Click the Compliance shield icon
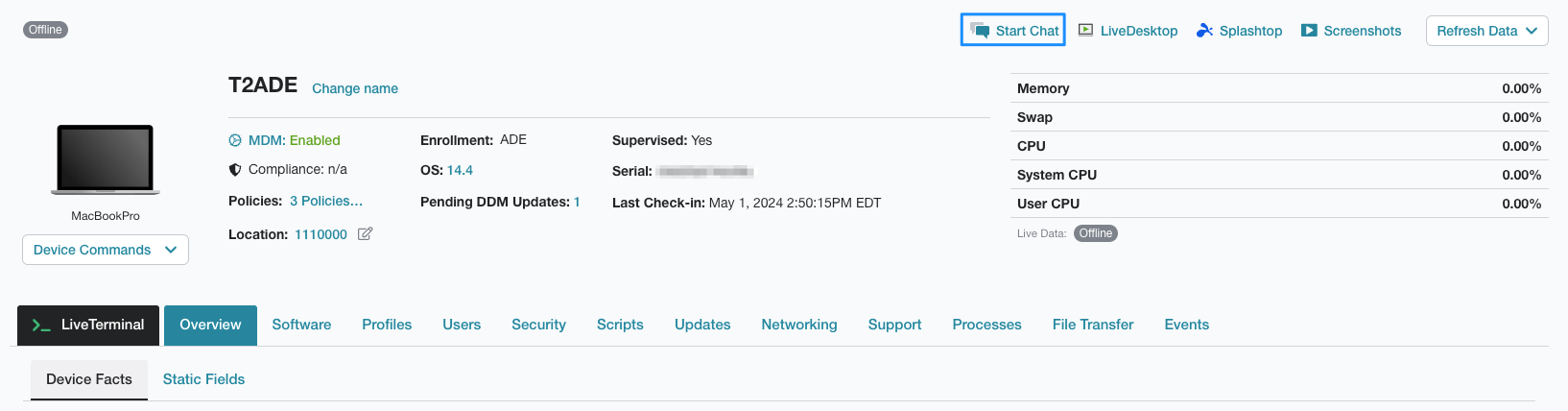The height and width of the screenshot is (411, 1568). pos(235,169)
